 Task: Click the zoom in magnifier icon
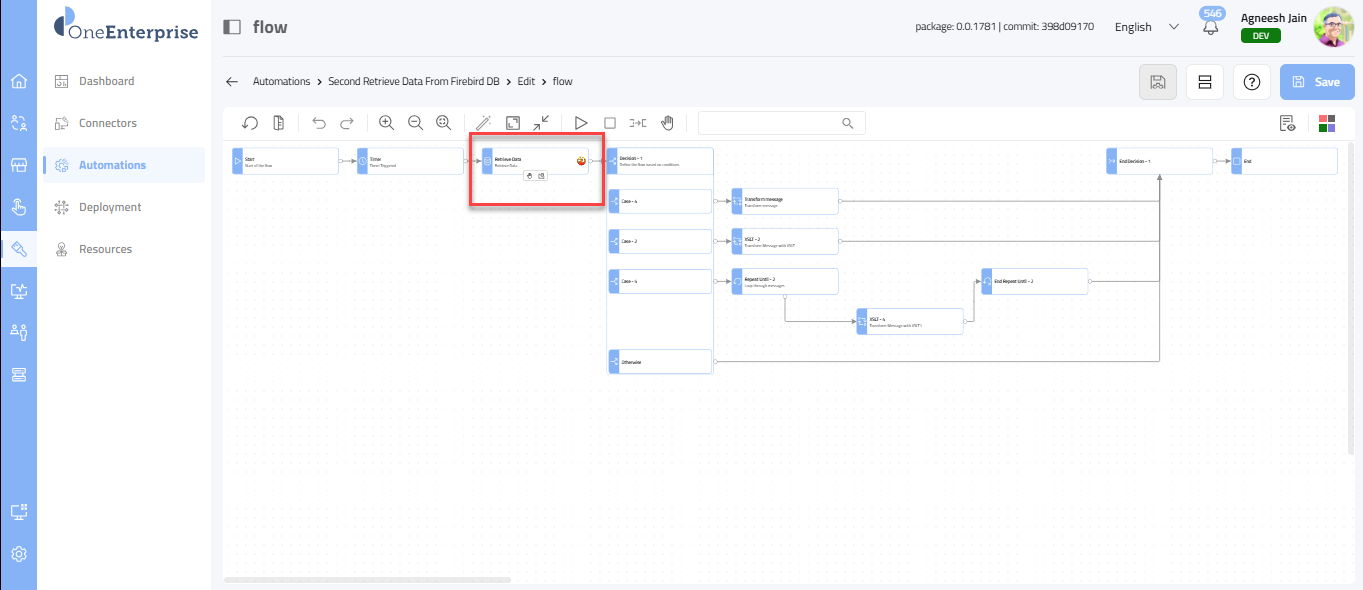386,123
